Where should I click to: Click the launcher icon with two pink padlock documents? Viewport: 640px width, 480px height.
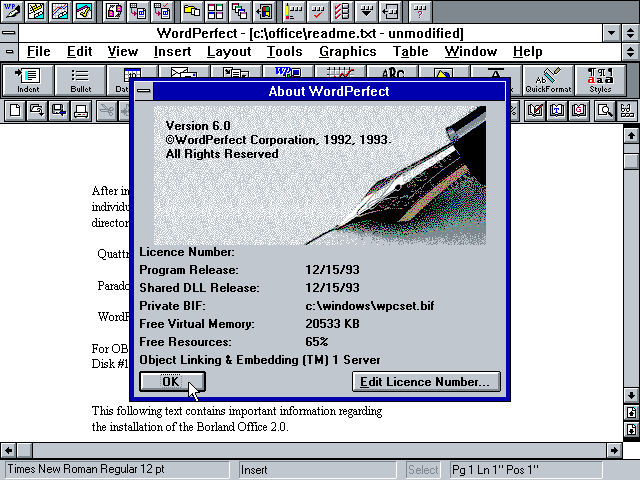pos(114,11)
